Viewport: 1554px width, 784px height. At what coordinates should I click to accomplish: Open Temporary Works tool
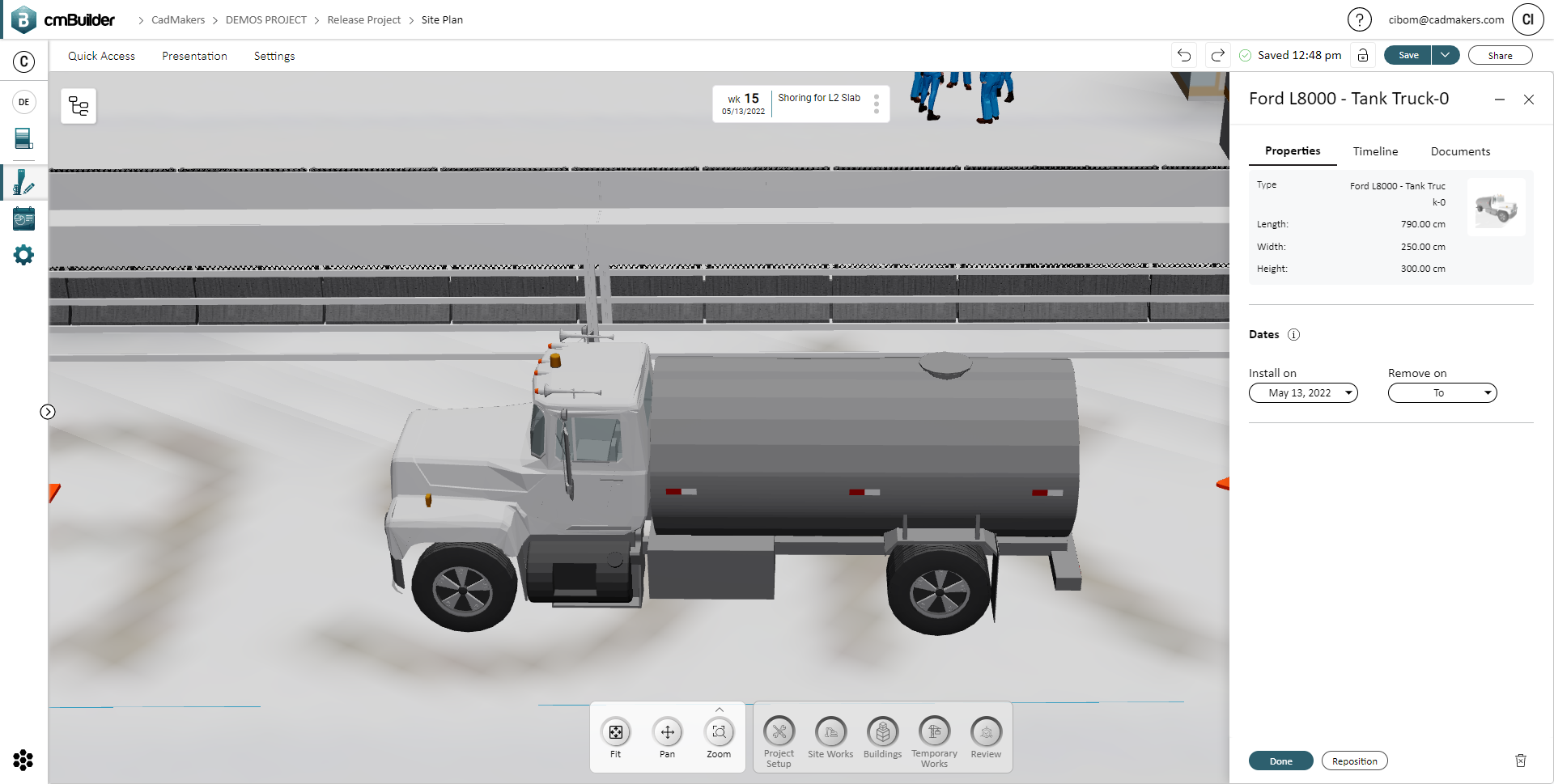click(x=934, y=741)
